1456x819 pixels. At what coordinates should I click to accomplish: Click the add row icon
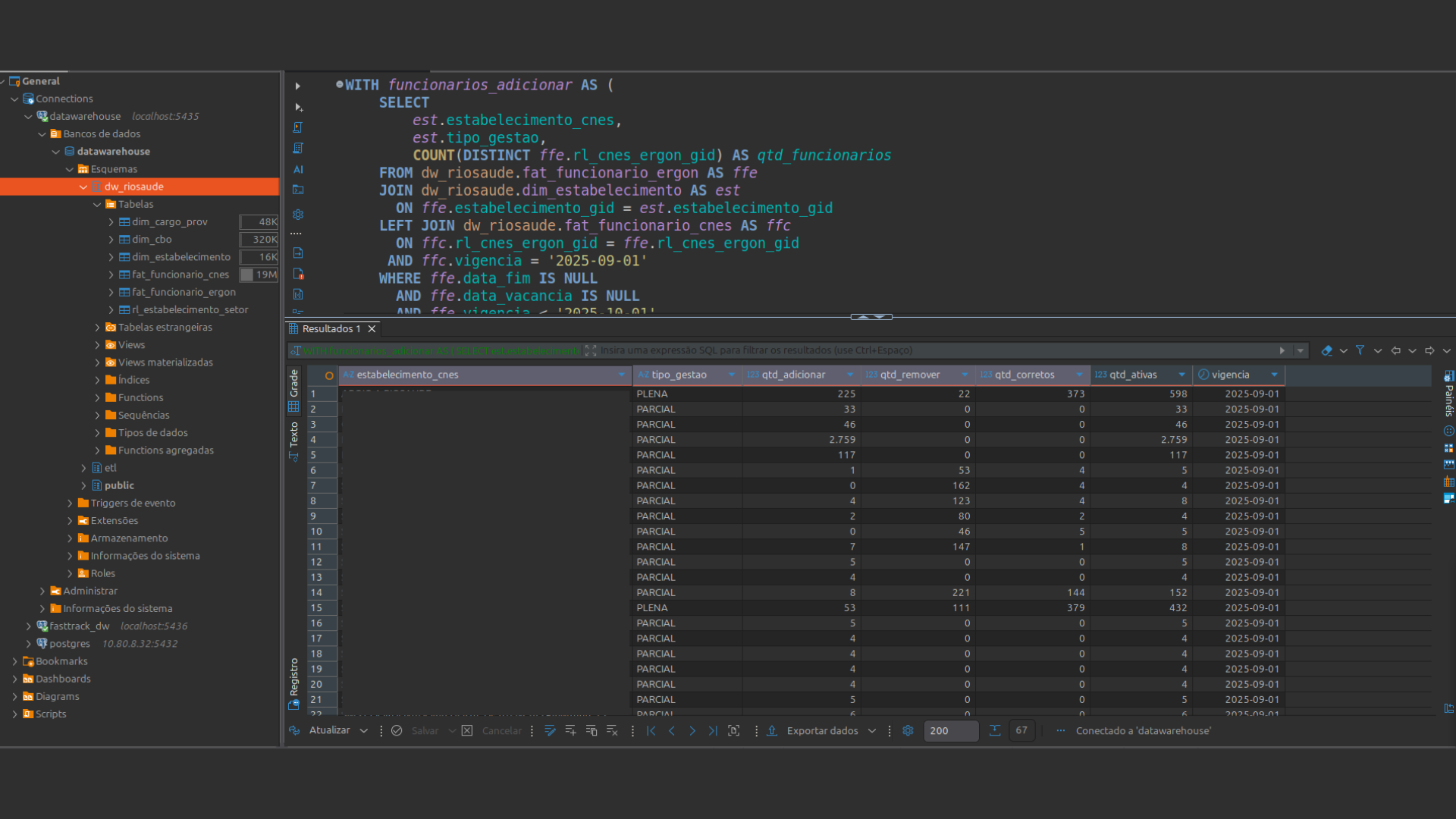pyautogui.click(x=571, y=731)
